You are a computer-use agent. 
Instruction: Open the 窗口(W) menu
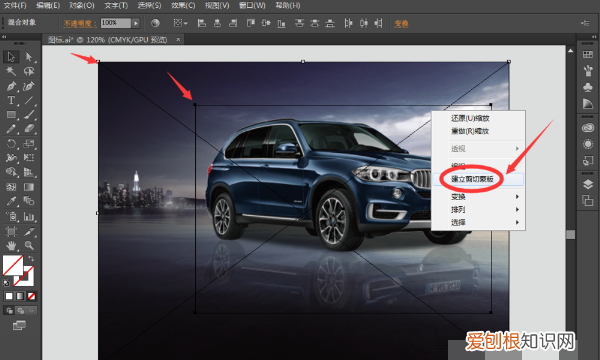pos(252,5)
